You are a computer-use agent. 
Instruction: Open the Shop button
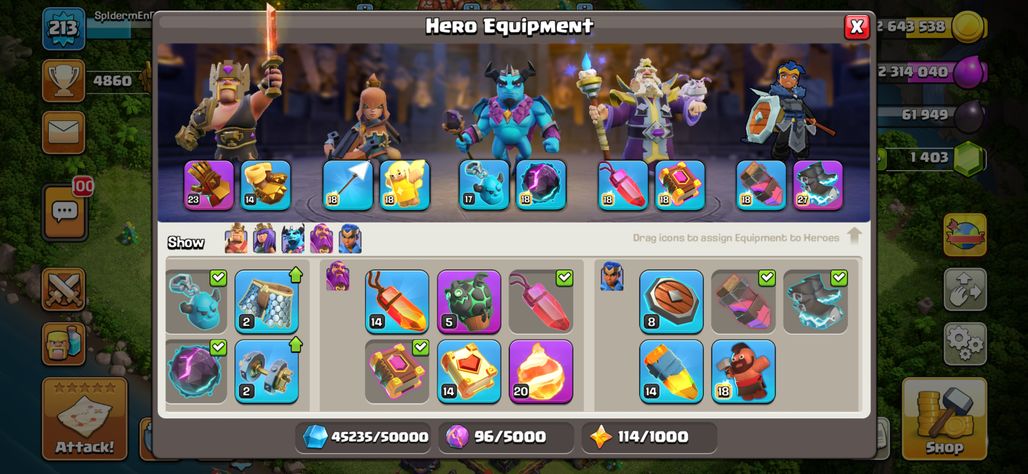click(x=944, y=418)
